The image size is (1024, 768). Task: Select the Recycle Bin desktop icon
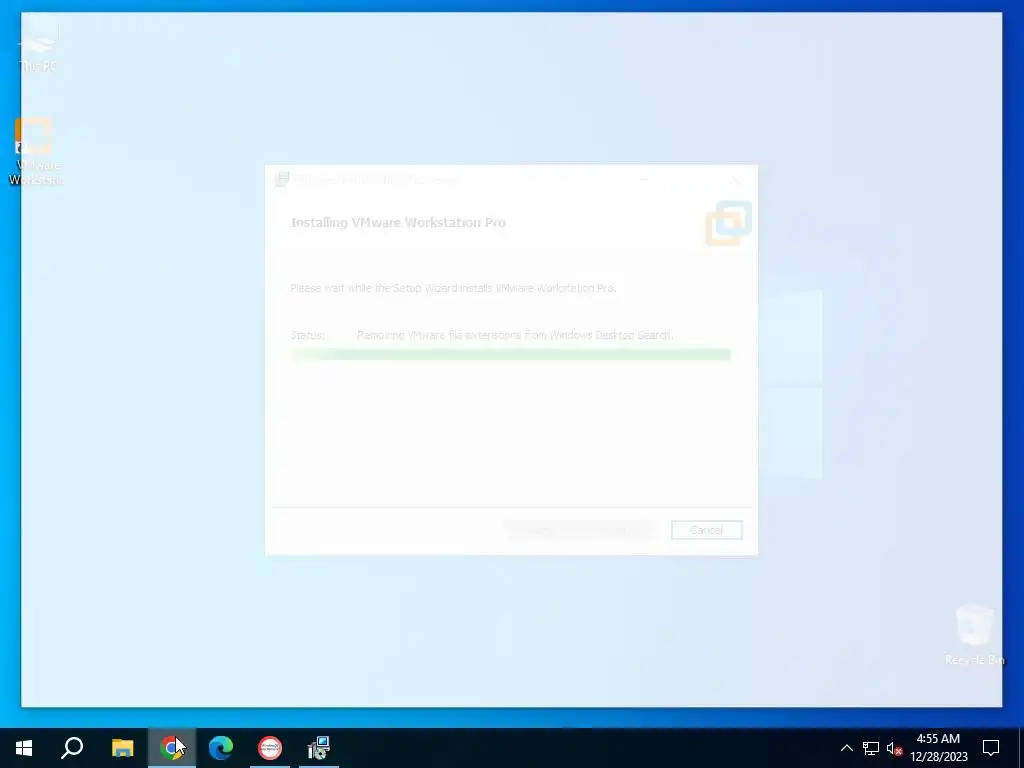(x=974, y=635)
